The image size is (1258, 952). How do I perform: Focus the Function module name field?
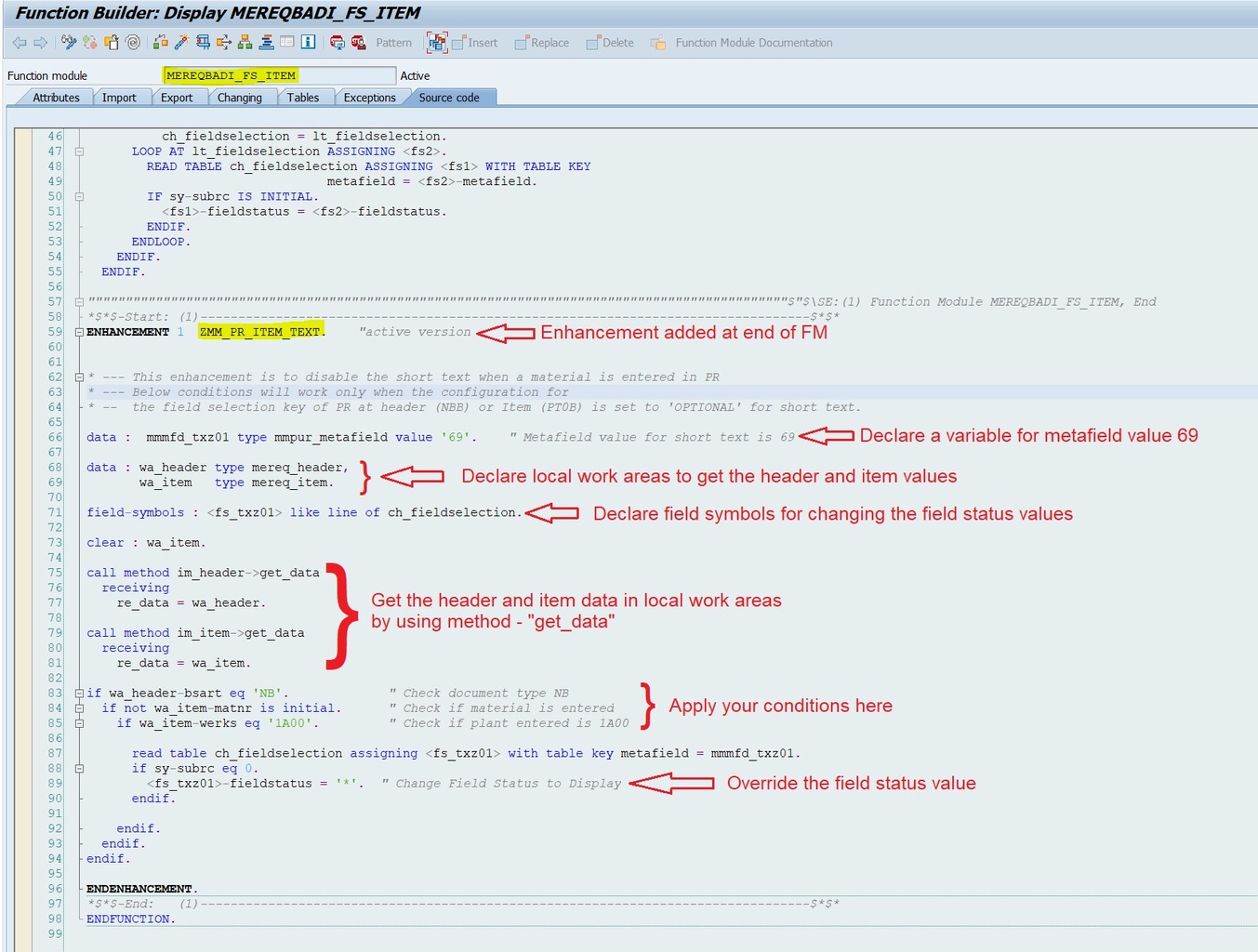279,75
